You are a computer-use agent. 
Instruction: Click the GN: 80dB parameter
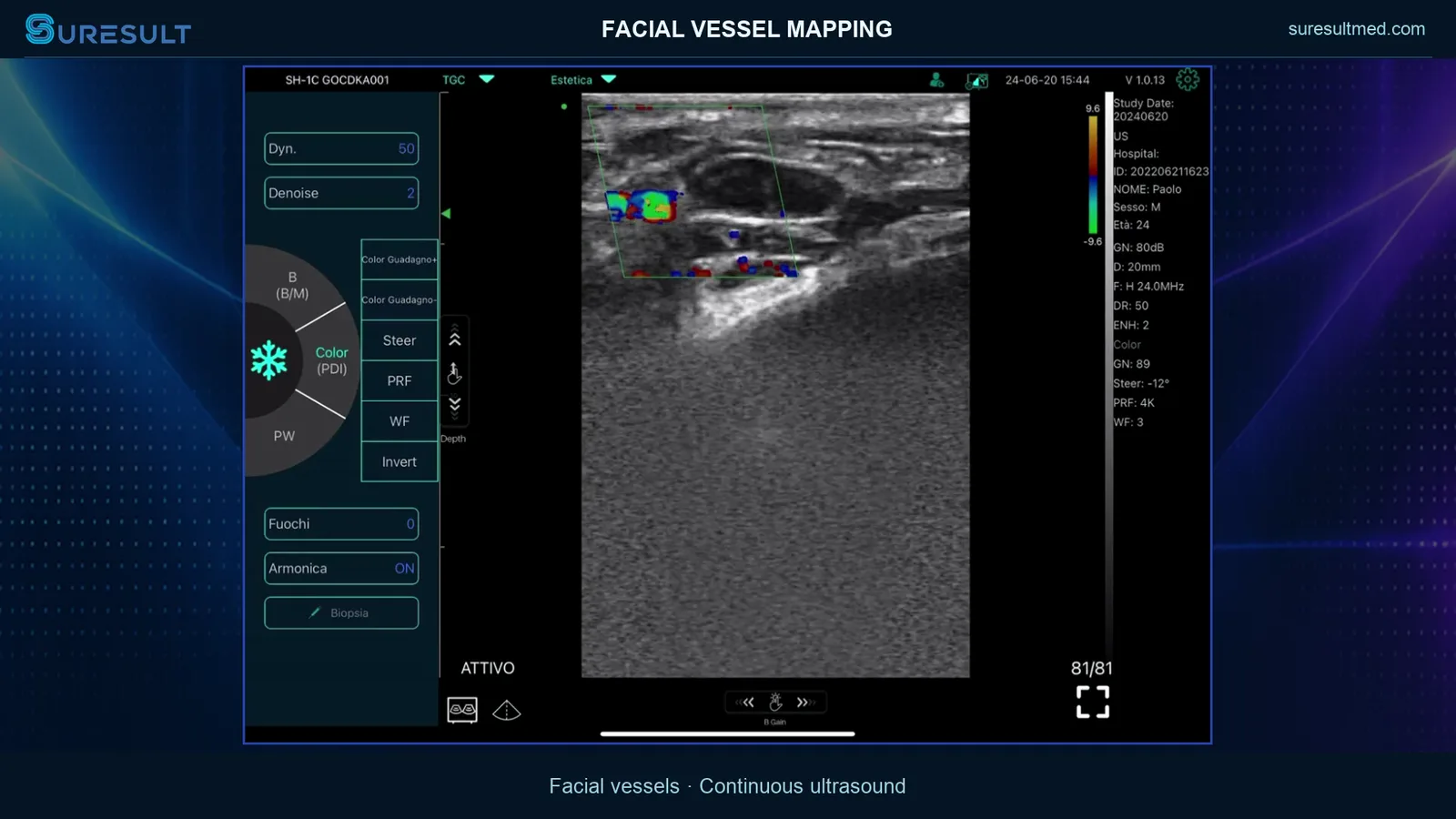tap(1138, 248)
